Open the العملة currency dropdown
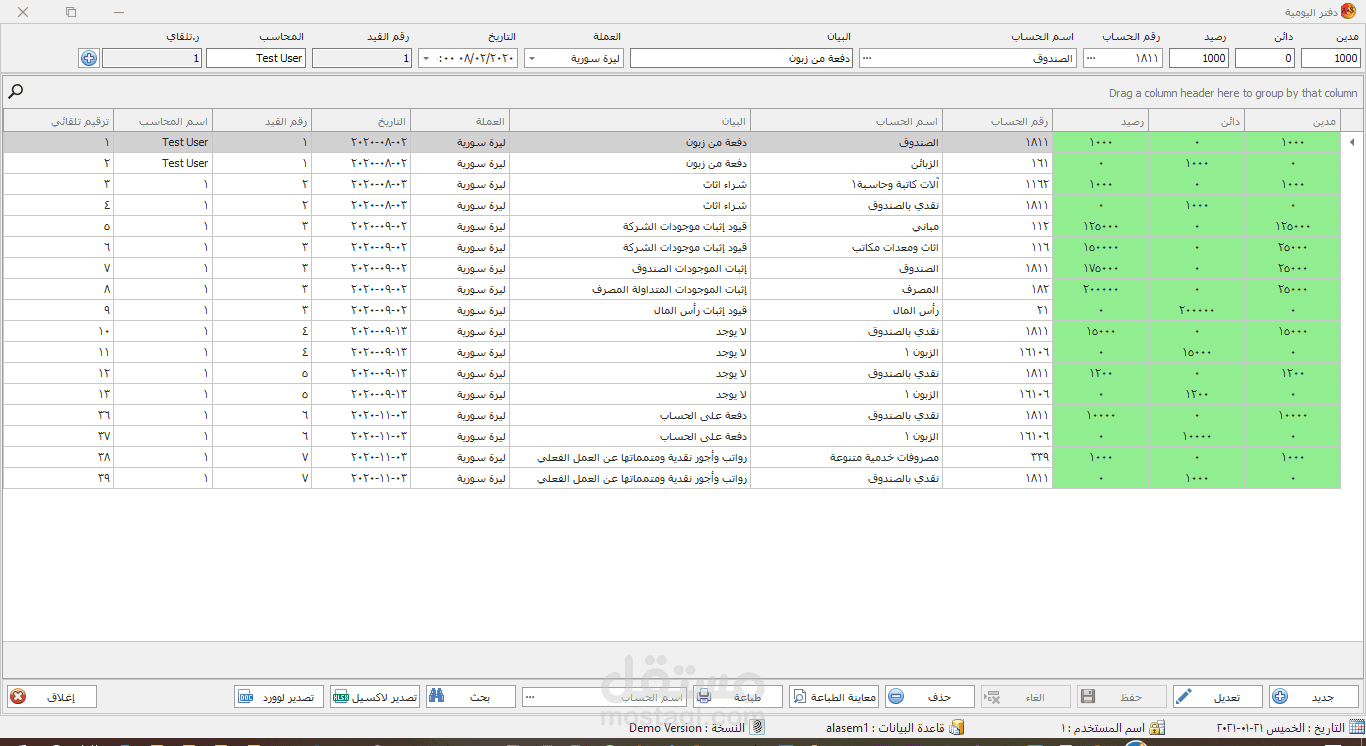This screenshot has height=746, width=1366. coord(531,59)
